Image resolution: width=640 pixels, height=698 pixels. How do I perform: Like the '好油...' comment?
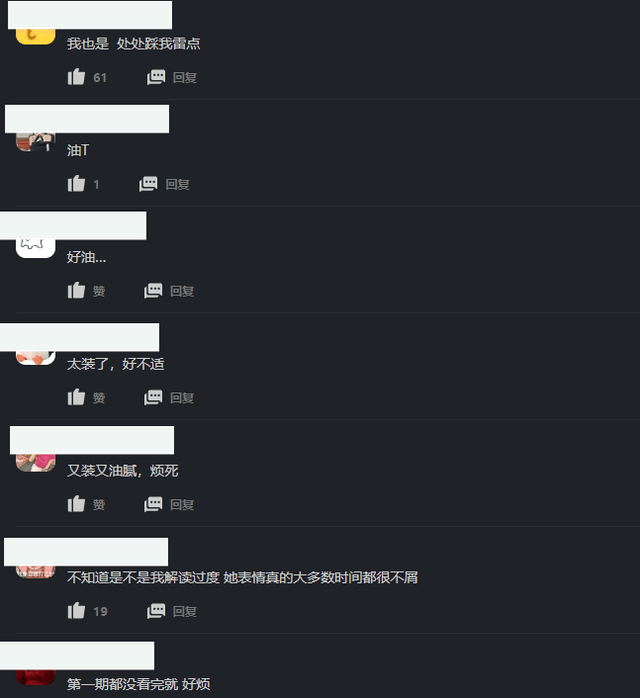tap(76, 291)
